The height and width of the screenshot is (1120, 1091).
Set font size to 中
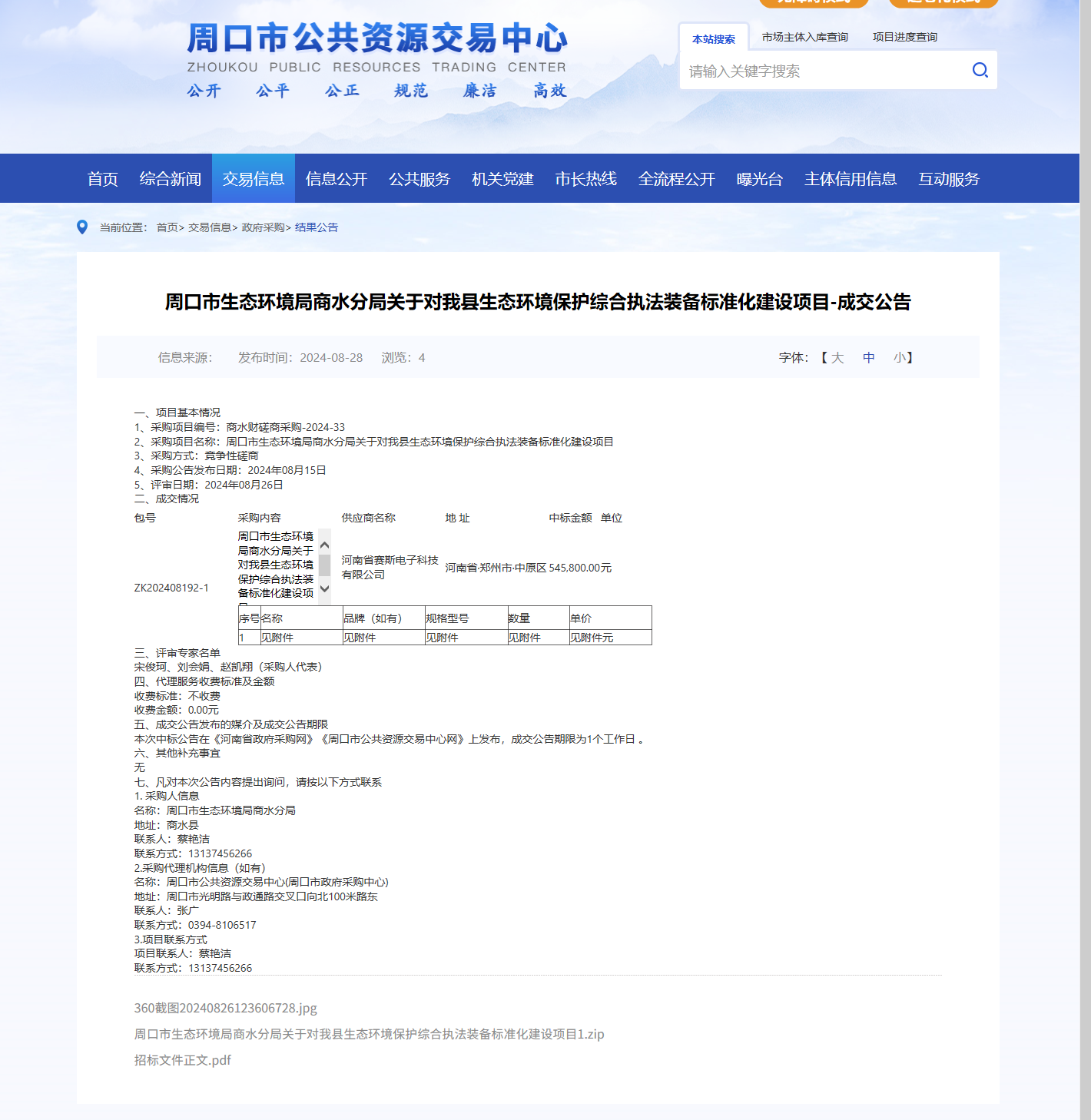[868, 358]
